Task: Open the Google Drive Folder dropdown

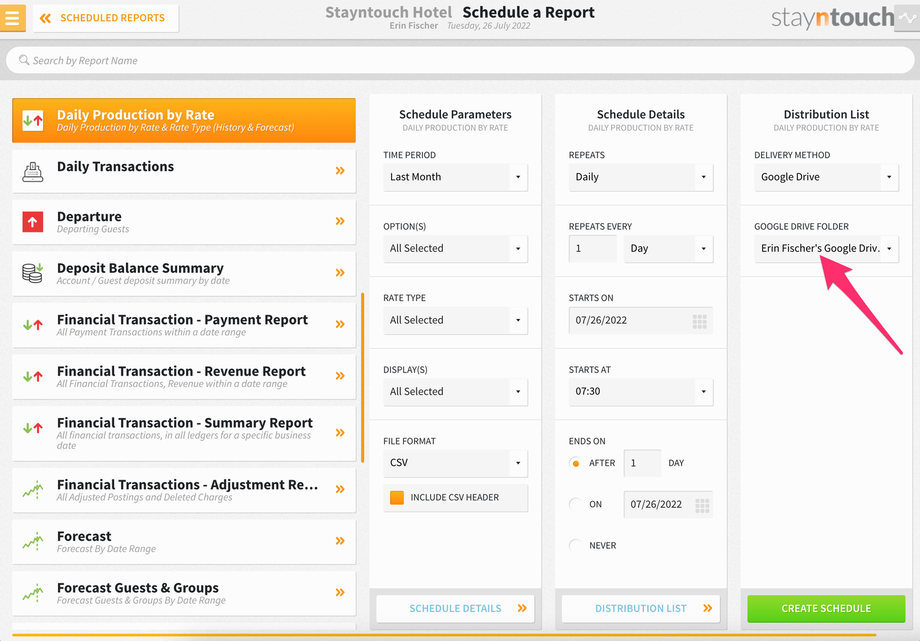Action: pos(826,248)
